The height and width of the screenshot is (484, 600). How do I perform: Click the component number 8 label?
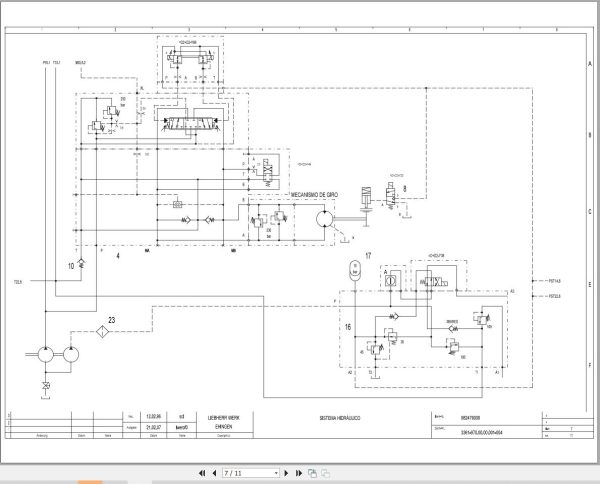405,188
